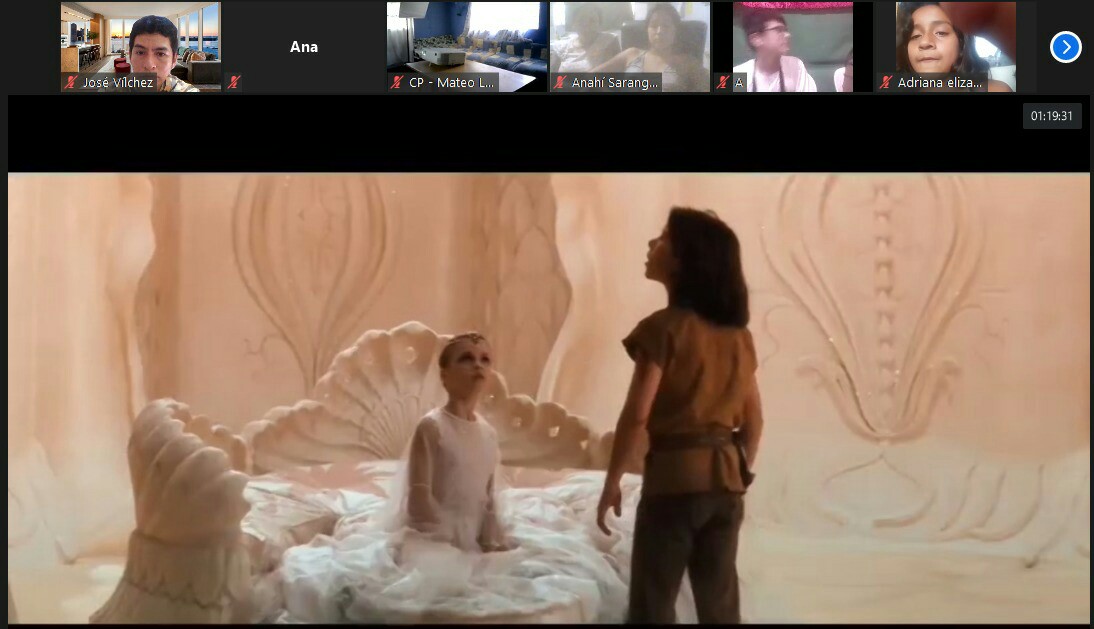Click the meeting timer showing 01:19:31

[x=1051, y=116]
